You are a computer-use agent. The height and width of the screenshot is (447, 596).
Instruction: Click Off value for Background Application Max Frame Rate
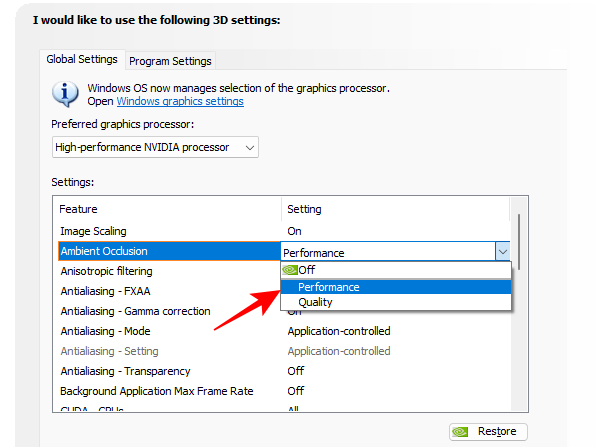[x=296, y=391]
